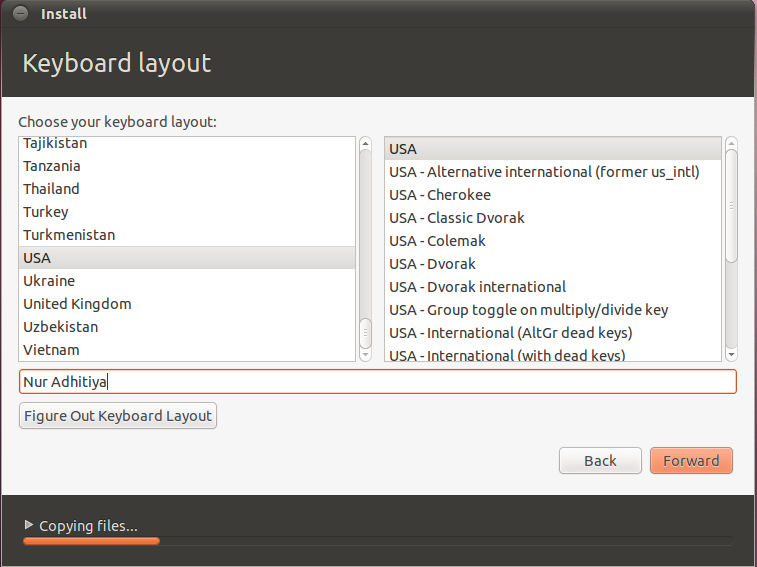Click country list scrollbar up arrow

click(x=365, y=143)
